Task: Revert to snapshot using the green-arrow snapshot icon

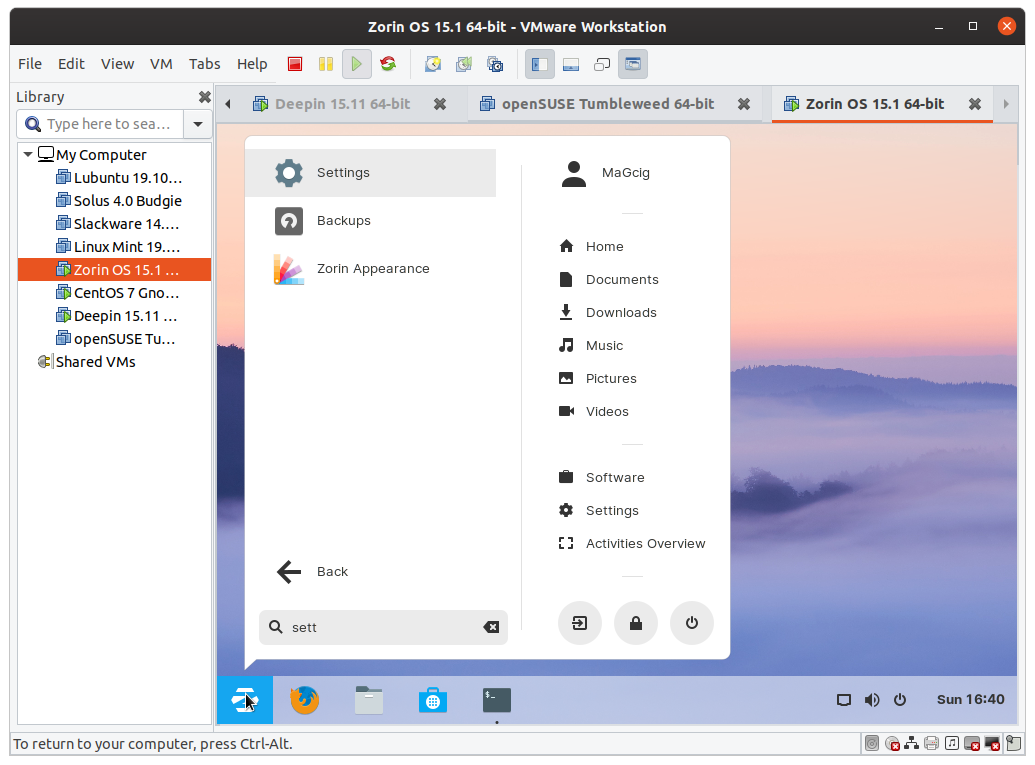Action: point(464,64)
